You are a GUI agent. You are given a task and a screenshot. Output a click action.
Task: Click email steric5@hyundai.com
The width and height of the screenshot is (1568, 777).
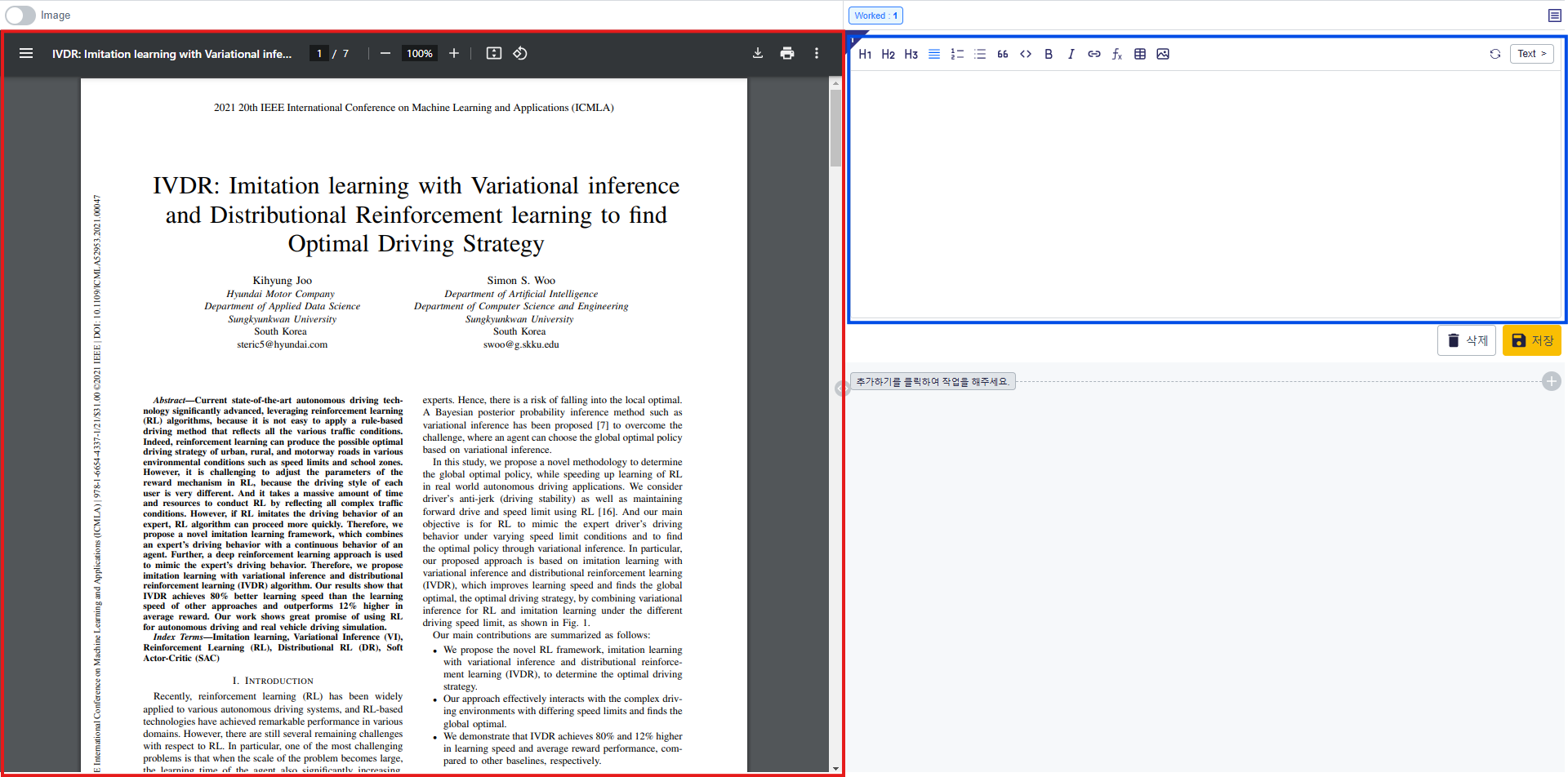283,344
